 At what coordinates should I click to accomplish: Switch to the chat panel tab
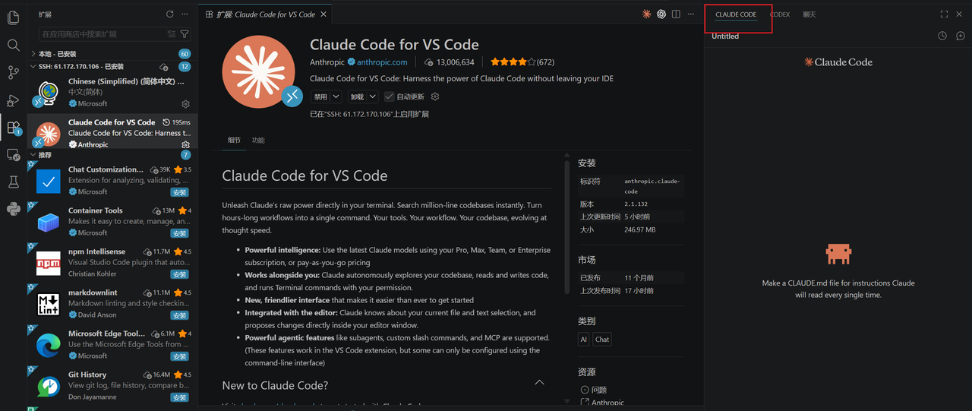809,14
